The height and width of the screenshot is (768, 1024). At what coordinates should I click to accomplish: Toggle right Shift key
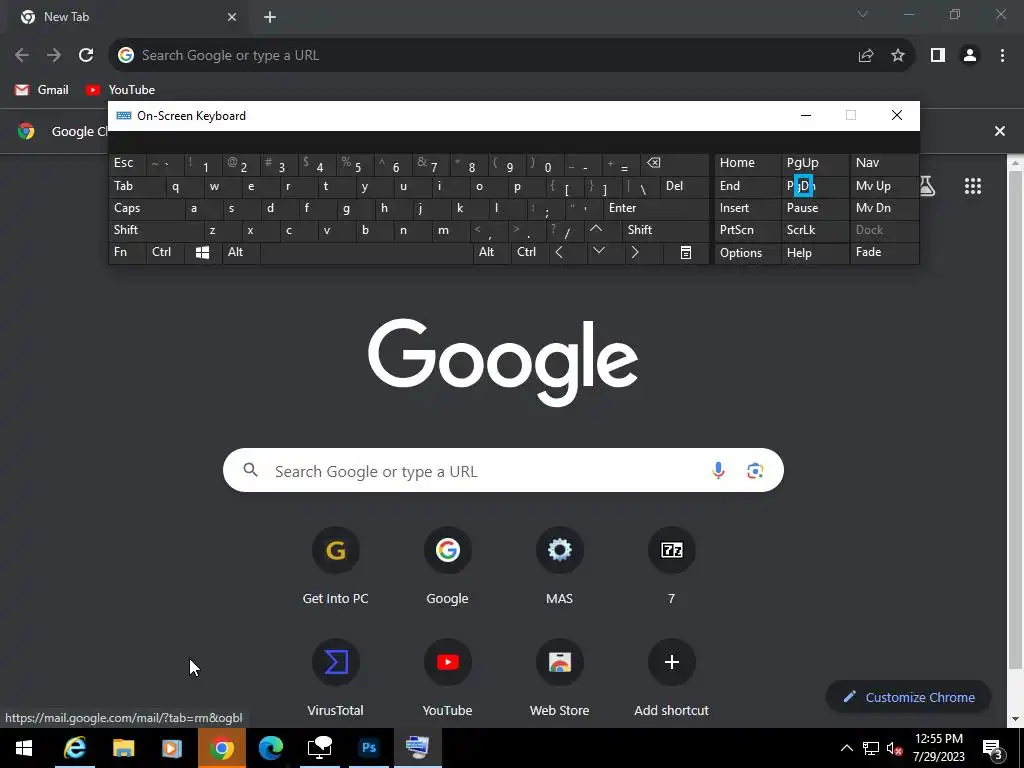coord(666,230)
